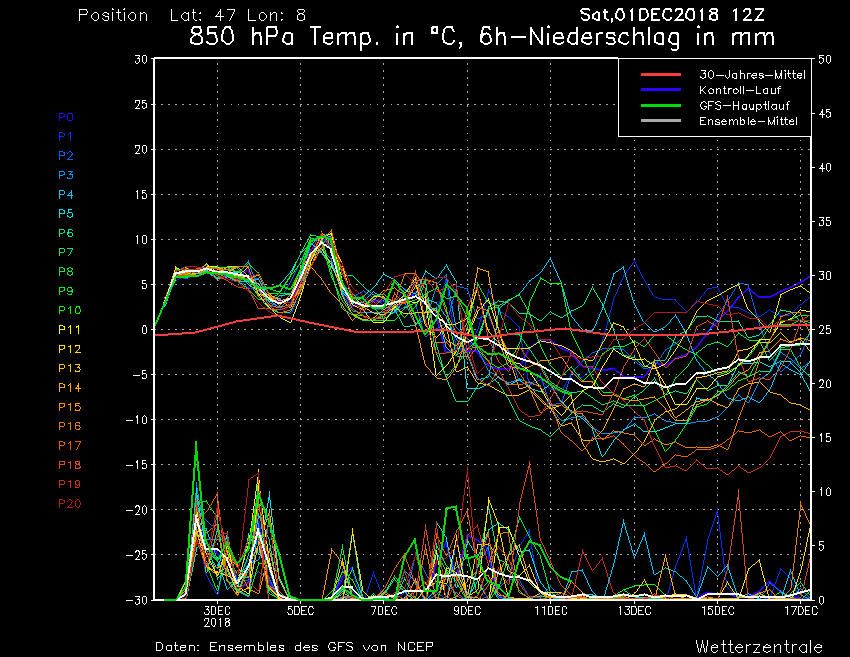Select the "30-Jahres-Mittel" legend label
Image resolution: width=850 pixels, height=657 pixels.
(752, 75)
